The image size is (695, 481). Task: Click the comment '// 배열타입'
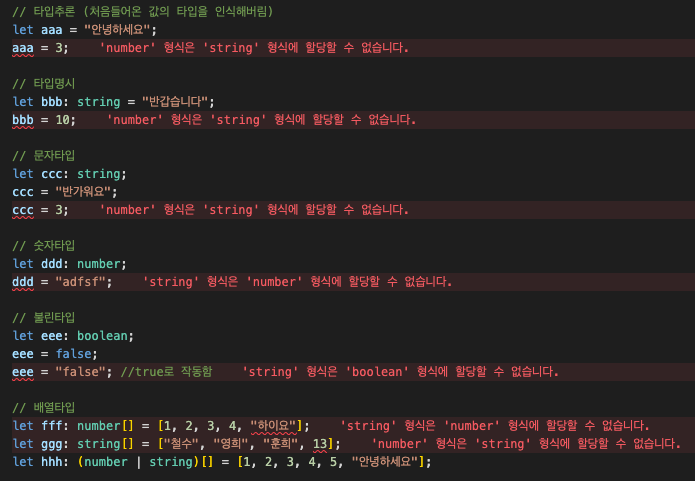point(44,408)
